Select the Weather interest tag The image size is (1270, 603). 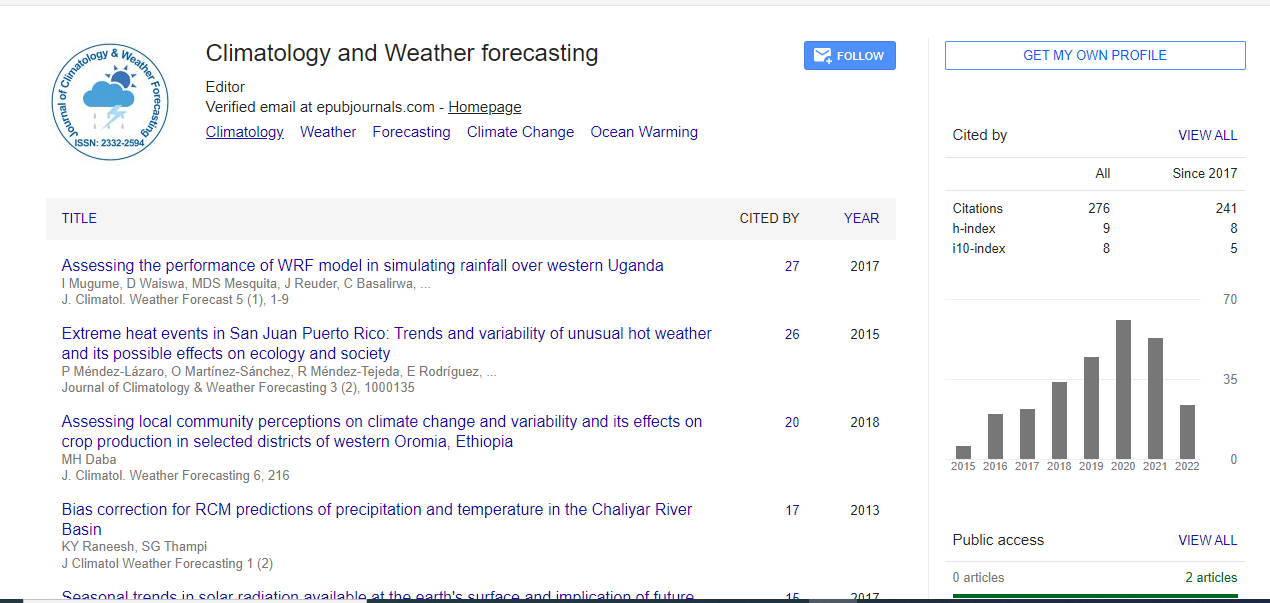click(x=328, y=132)
